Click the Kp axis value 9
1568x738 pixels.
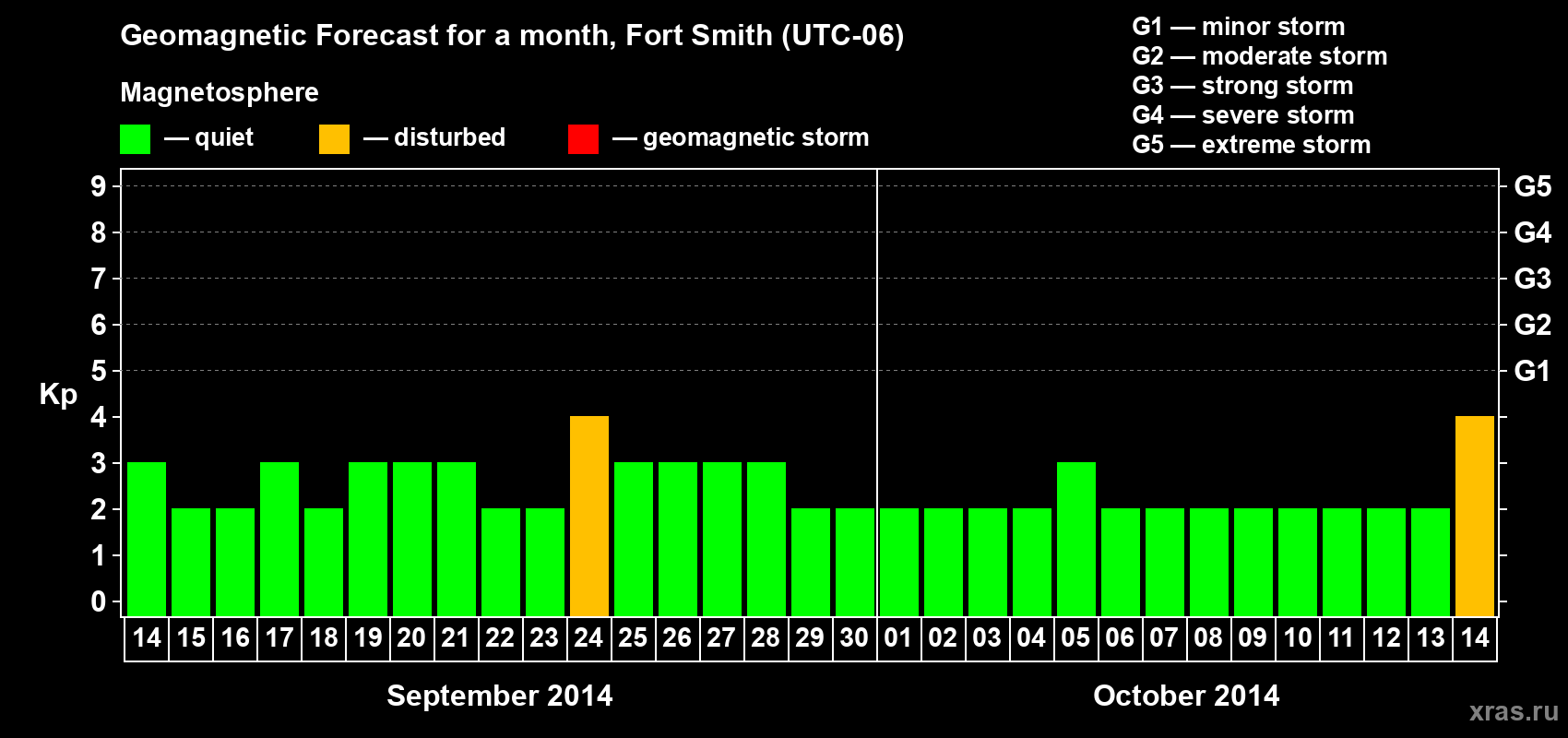[99, 186]
